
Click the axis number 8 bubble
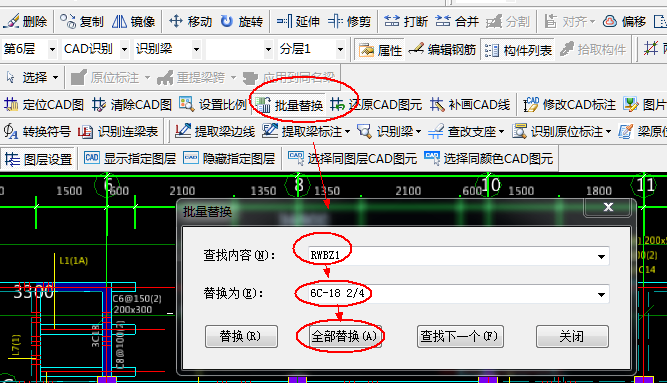pyautogui.click(x=299, y=185)
